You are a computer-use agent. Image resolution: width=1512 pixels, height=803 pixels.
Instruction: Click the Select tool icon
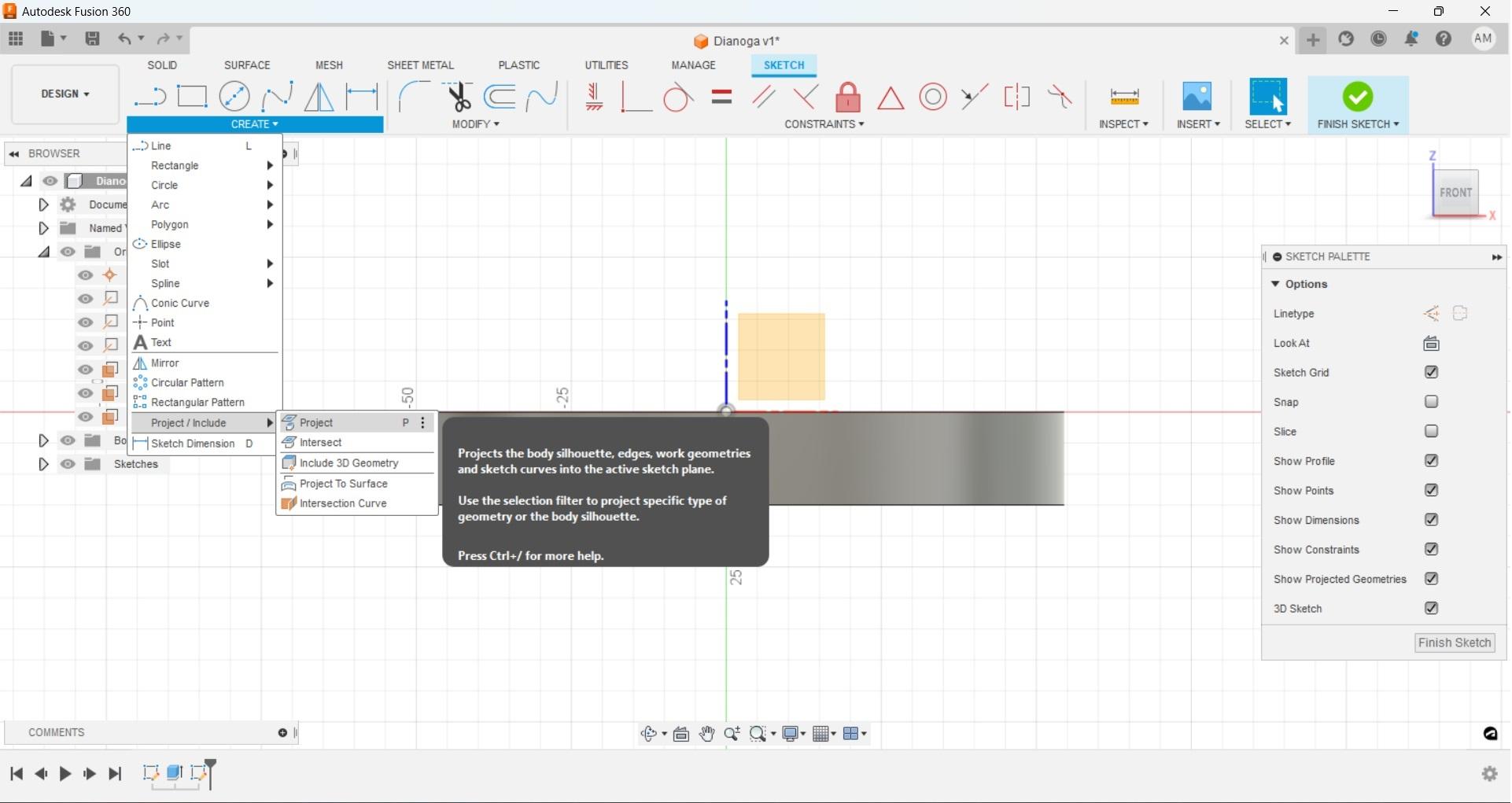[x=1268, y=97]
